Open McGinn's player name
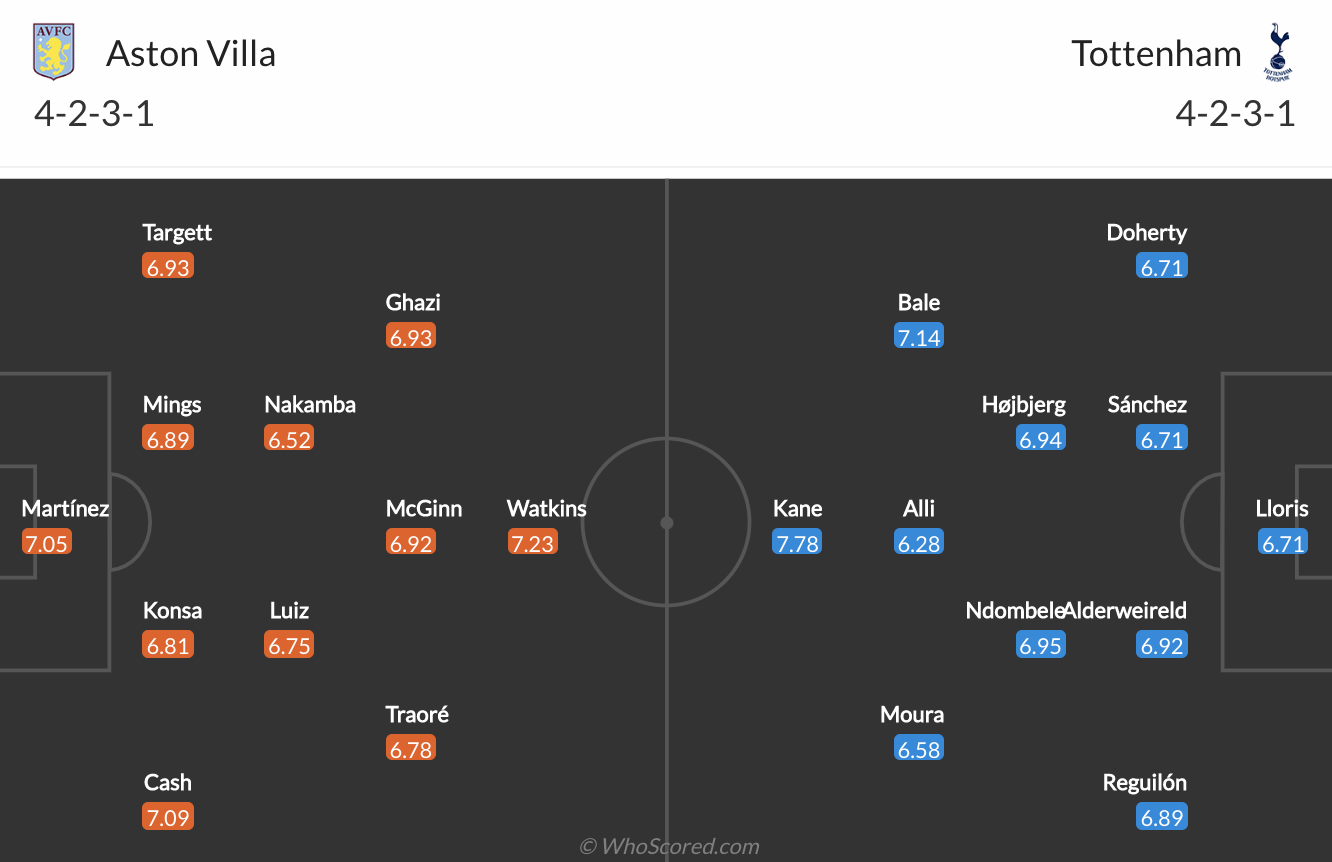Viewport: 1332px width, 862px height. (424, 508)
